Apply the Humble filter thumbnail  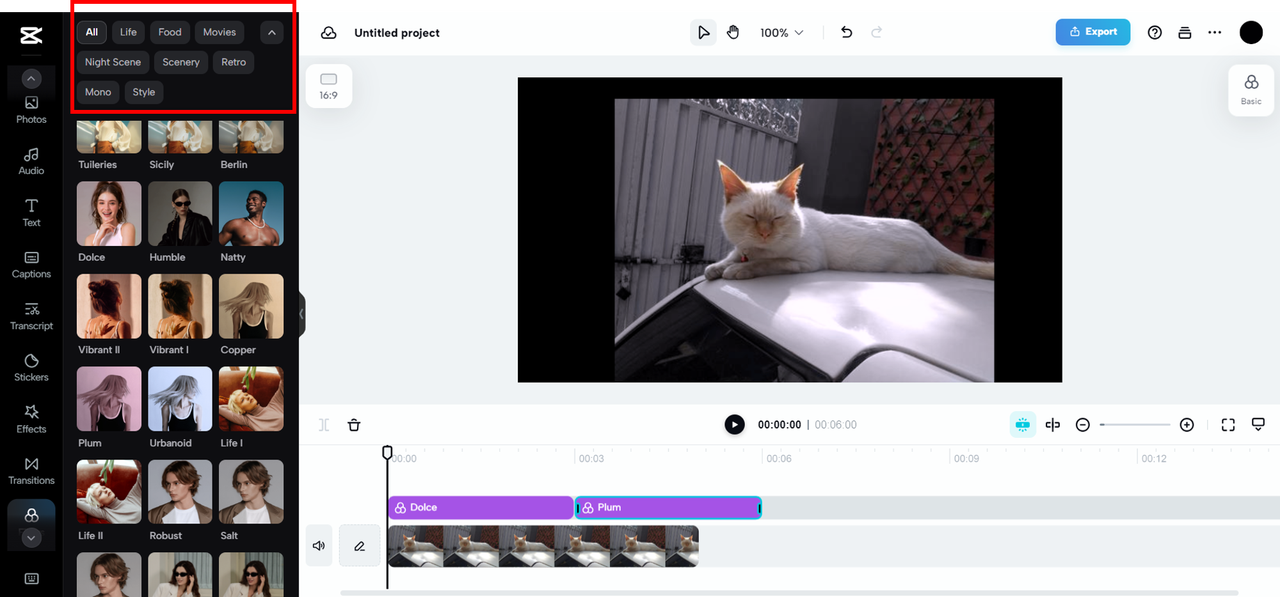180,213
